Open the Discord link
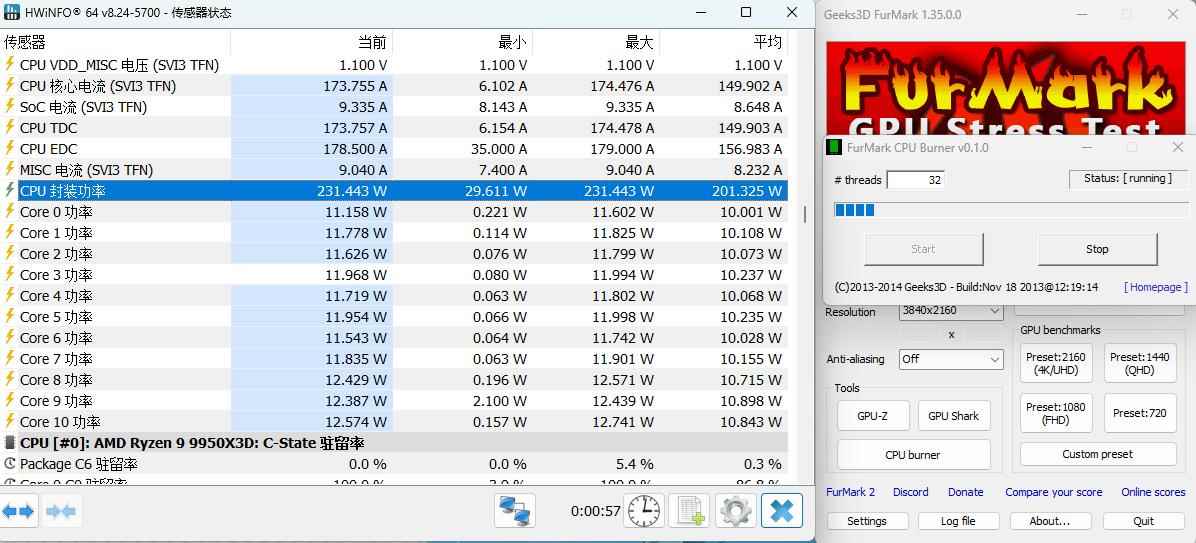The width and height of the screenshot is (1196, 543). (911, 492)
